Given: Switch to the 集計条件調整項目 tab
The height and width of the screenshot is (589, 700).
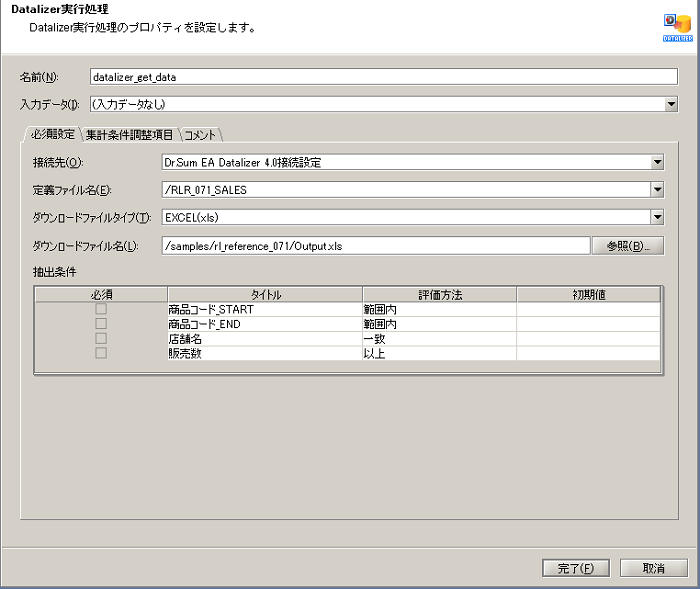Looking at the screenshot, I should [x=129, y=134].
